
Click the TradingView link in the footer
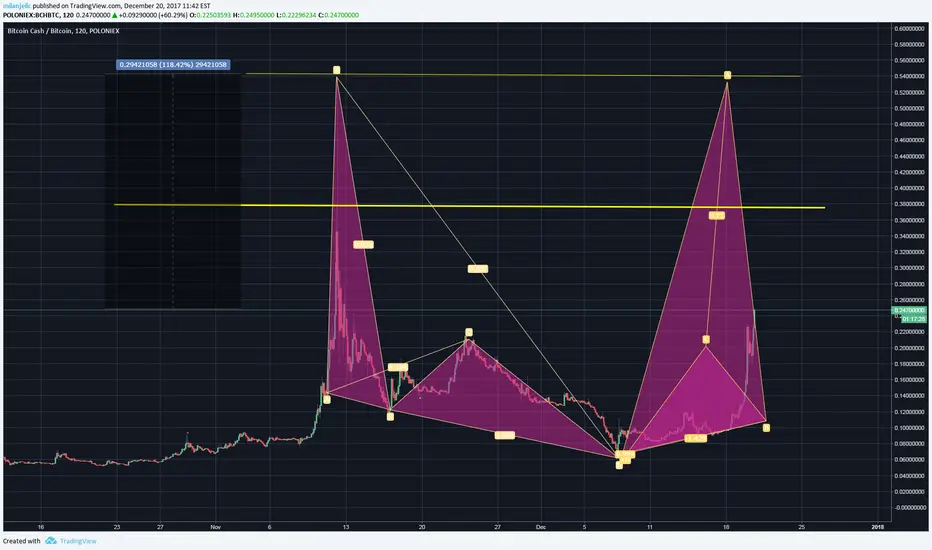tap(78, 541)
